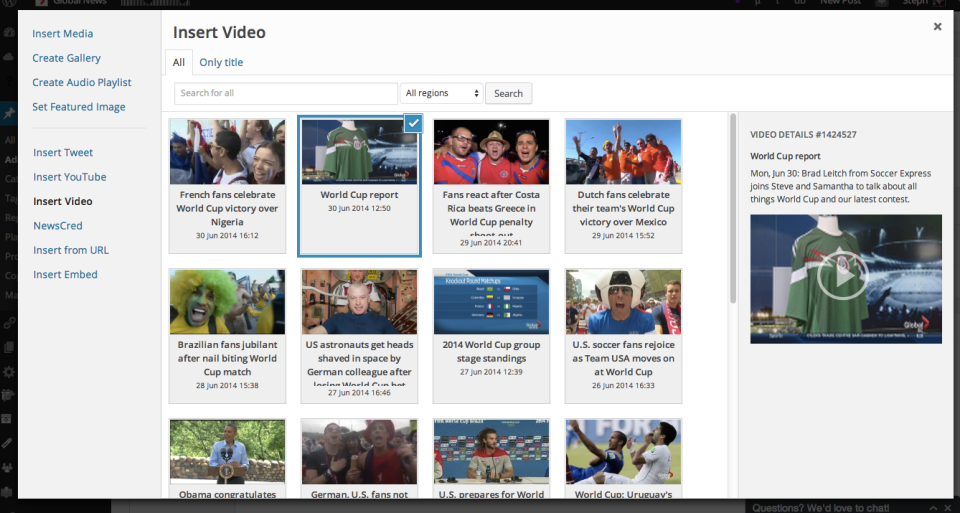Play the World Cup report preview video
Screen dimensions: 960x513
[842, 277]
